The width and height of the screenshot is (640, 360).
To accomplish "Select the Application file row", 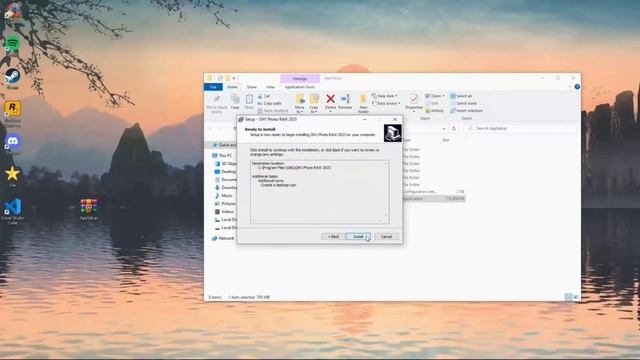I will click(433, 199).
